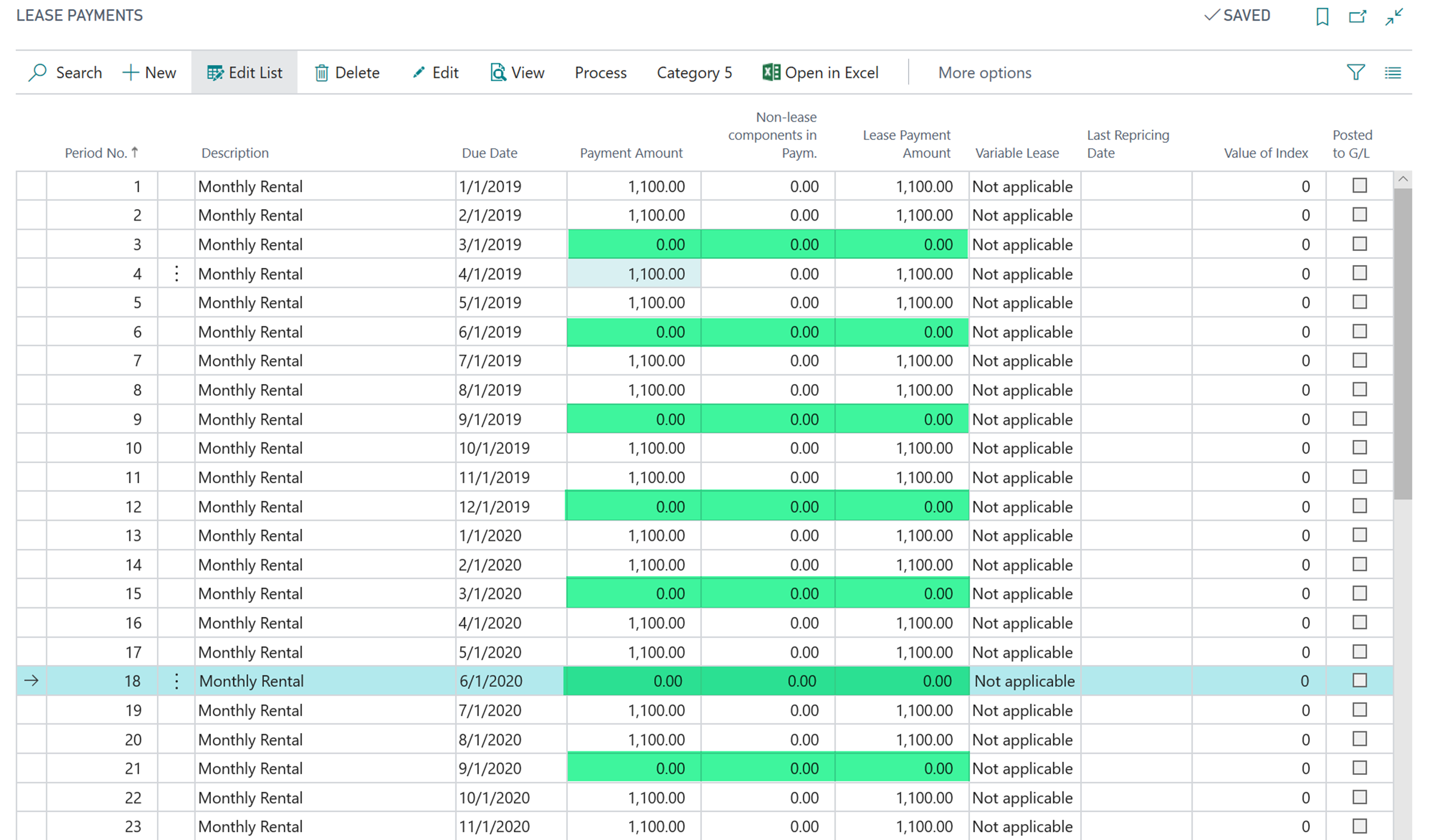This screenshot has height=840, width=1443.
Task: Click the Open in Excel label
Action: [x=832, y=72]
